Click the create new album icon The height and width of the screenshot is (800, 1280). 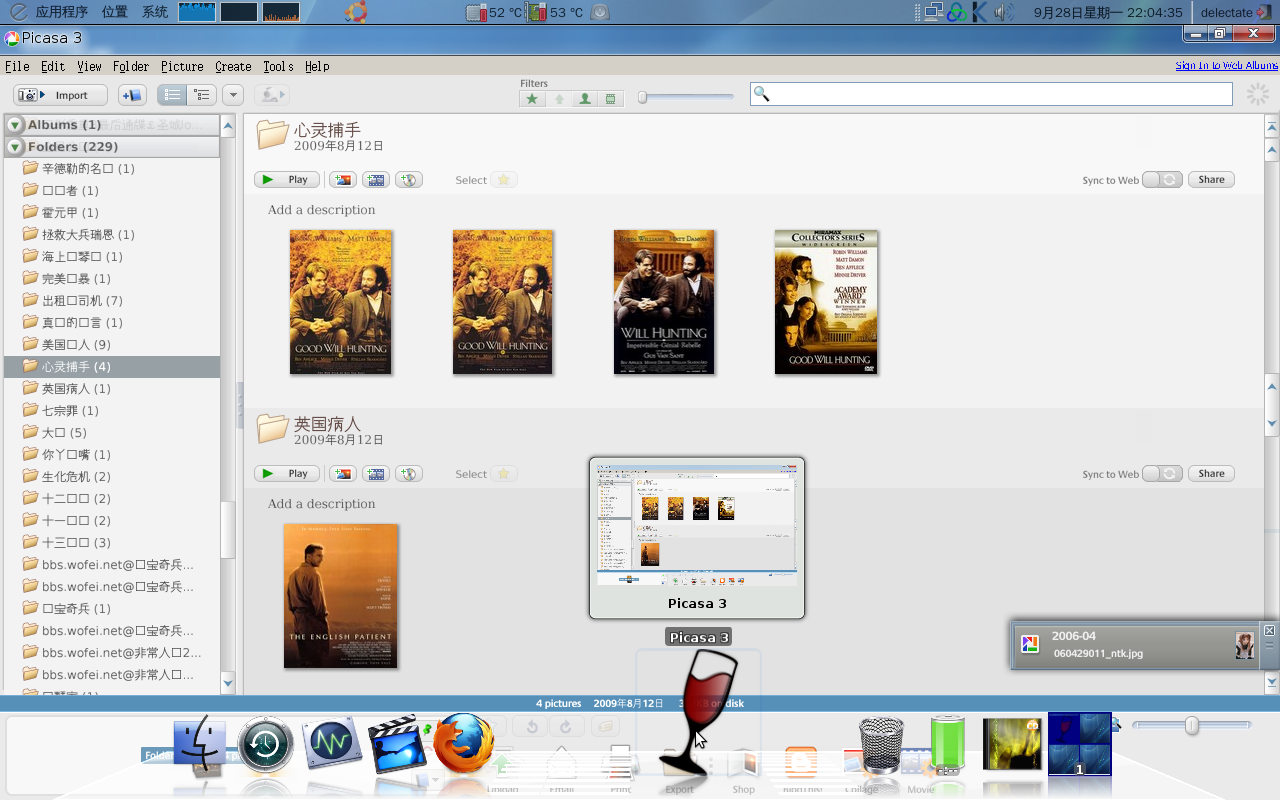(x=132, y=95)
